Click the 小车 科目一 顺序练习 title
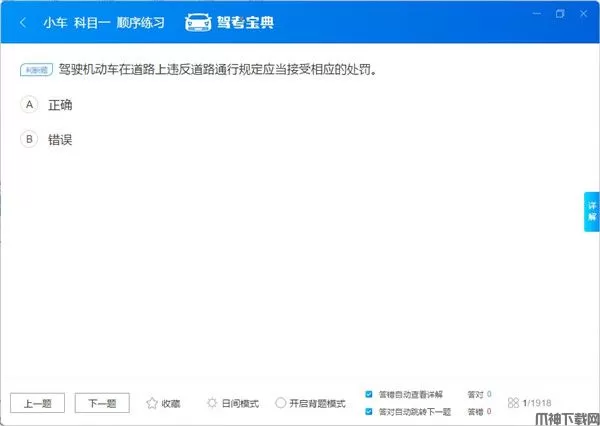 (104, 23)
